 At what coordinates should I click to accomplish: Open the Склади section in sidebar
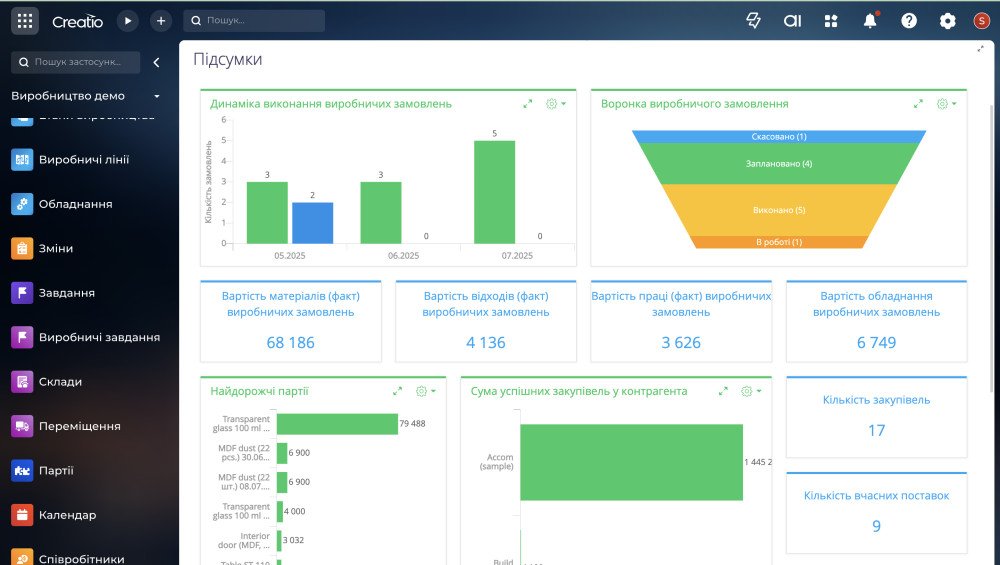[60, 381]
